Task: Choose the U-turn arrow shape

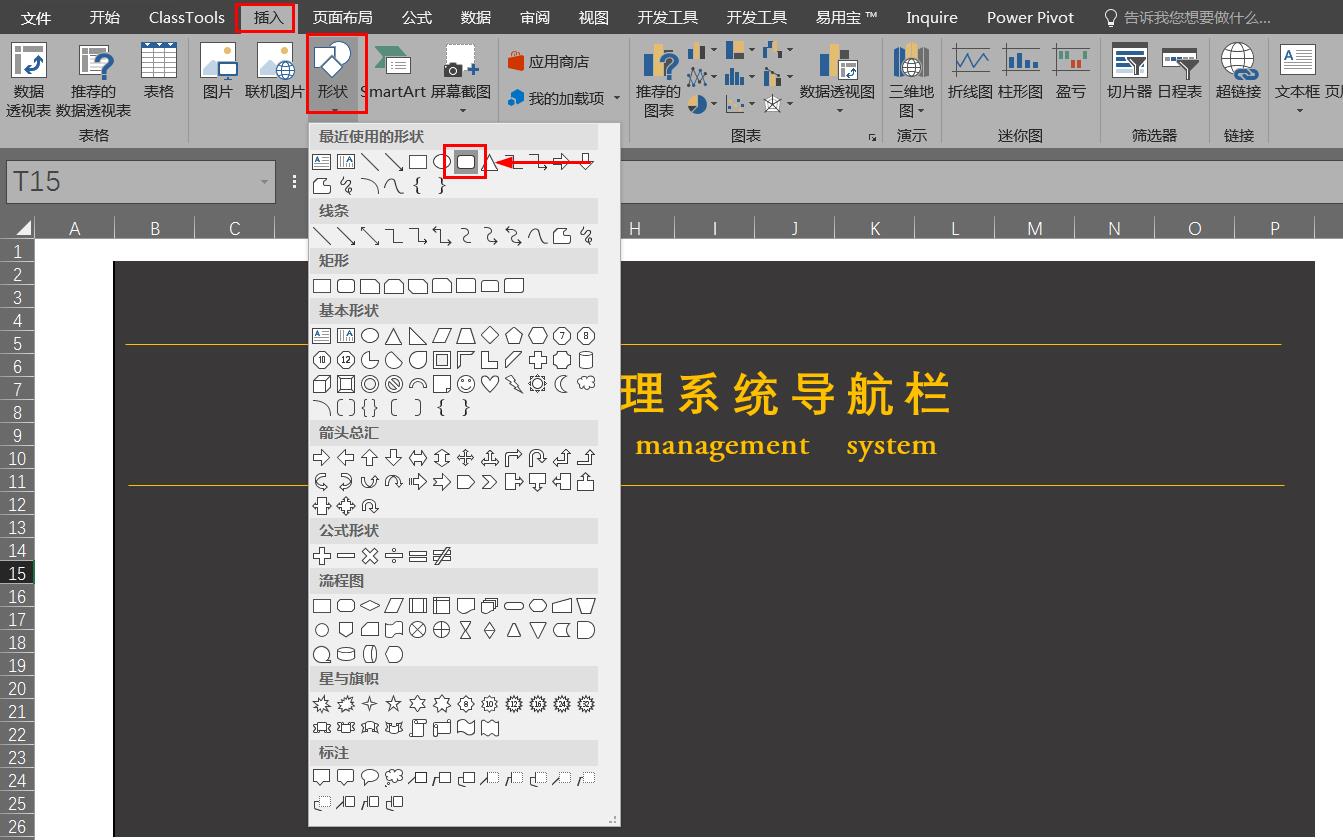Action: tap(538, 458)
